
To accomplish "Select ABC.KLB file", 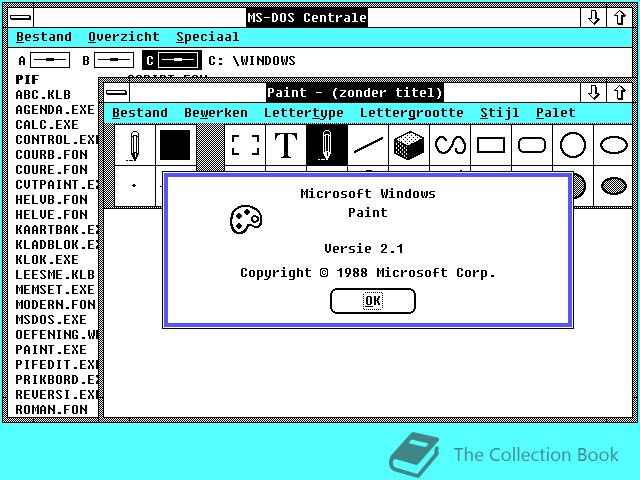I will pyautogui.click(x=43, y=95).
